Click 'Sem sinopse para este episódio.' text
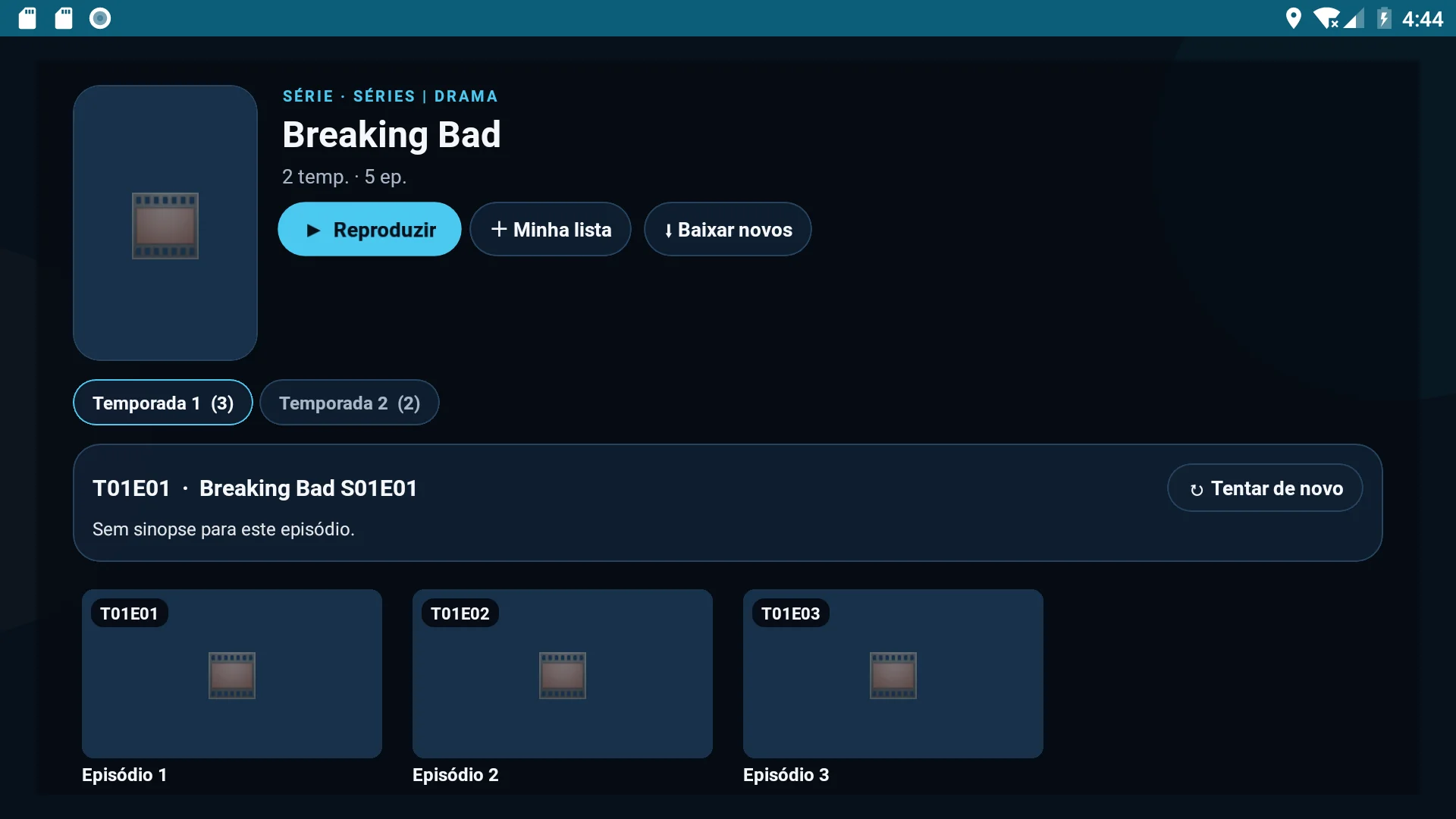Screen dimensions: 1456x819 click(x=224, y=529)
